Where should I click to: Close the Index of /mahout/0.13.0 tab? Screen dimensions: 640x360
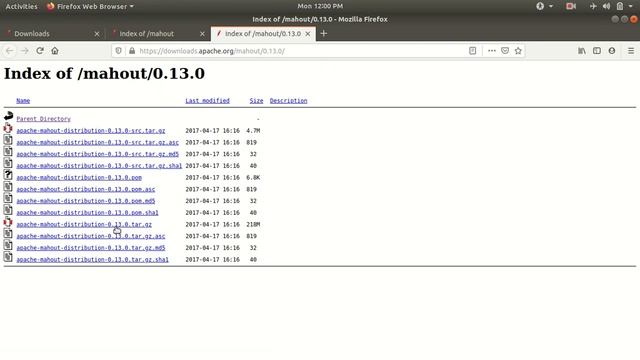tap(308, 34)
